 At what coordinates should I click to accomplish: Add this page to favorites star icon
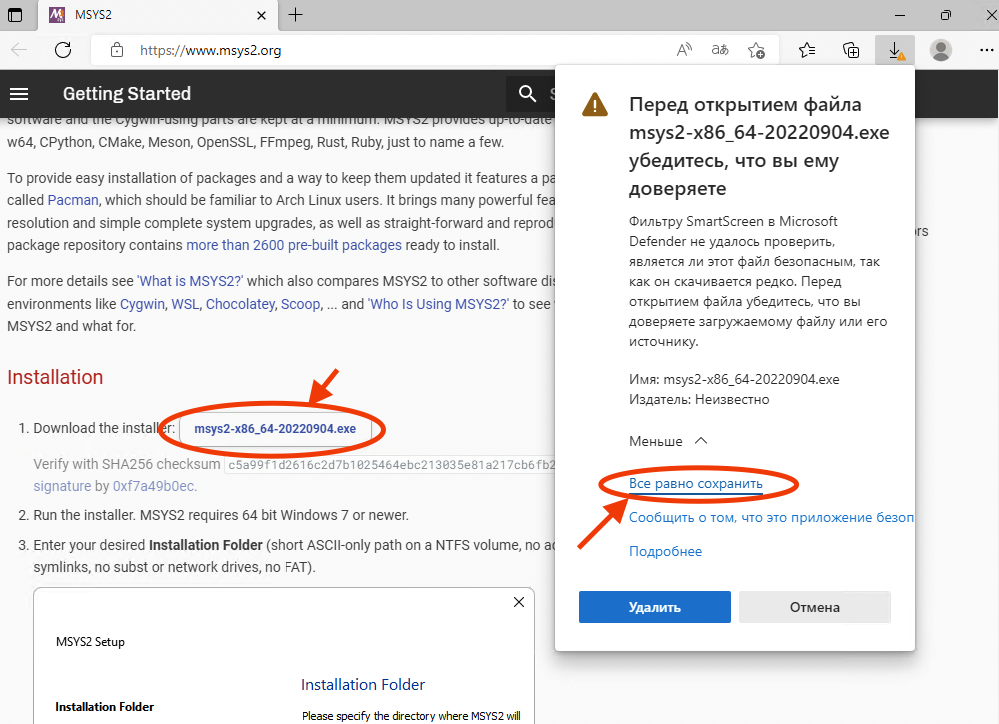(x=756, y=50)
